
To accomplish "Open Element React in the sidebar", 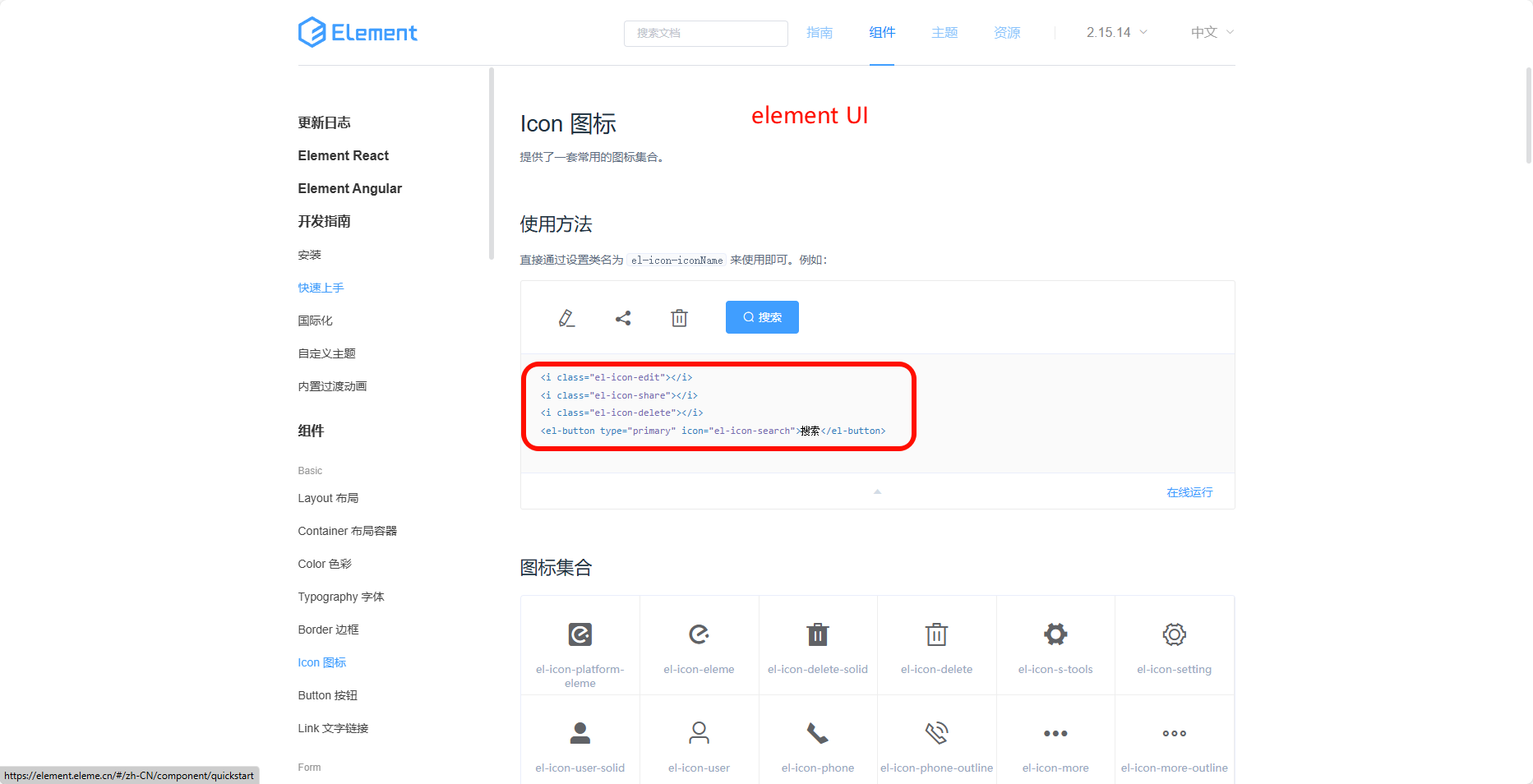I will tap(344, 155).
